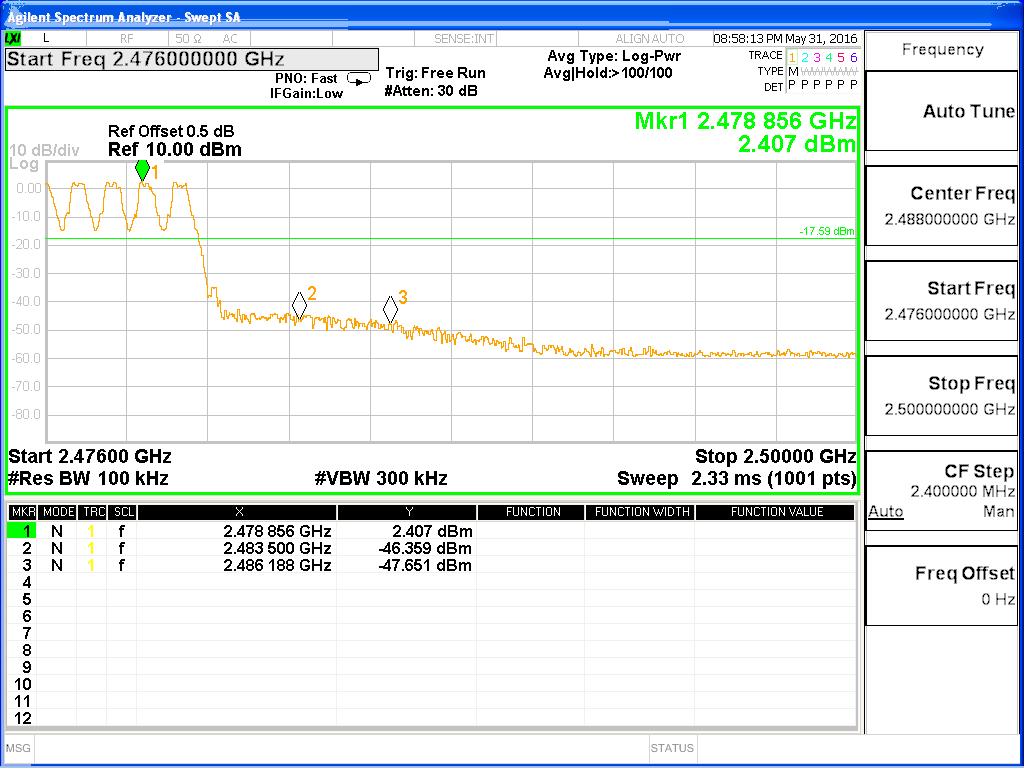Click the Ref Offset 0.5 dB label
The height and width of the screenshot is (768, 1024).
point(171,131)
